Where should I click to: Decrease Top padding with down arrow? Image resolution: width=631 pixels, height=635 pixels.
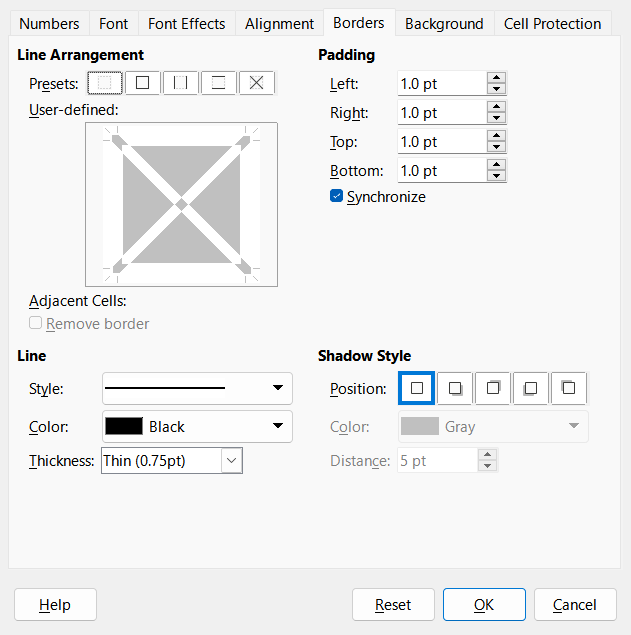click(497, 147)
